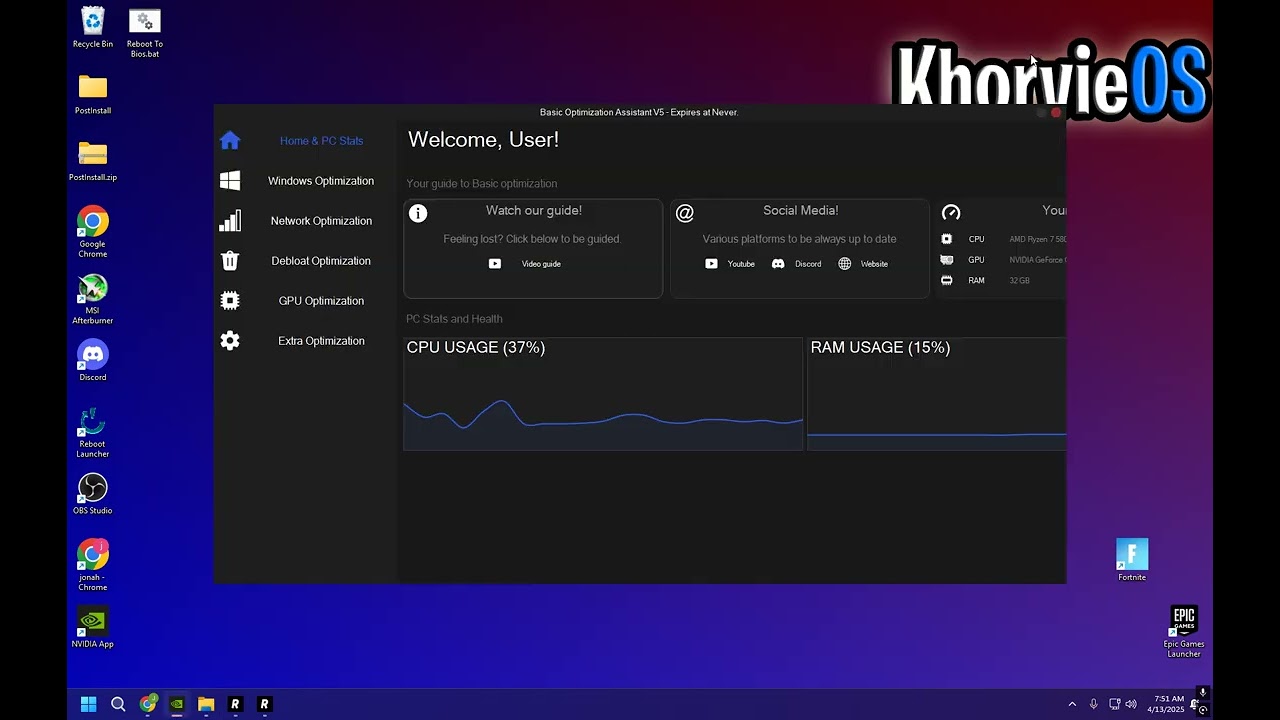
Task: Show hidden system tray icons
Action: click(x=1072, y=704)
